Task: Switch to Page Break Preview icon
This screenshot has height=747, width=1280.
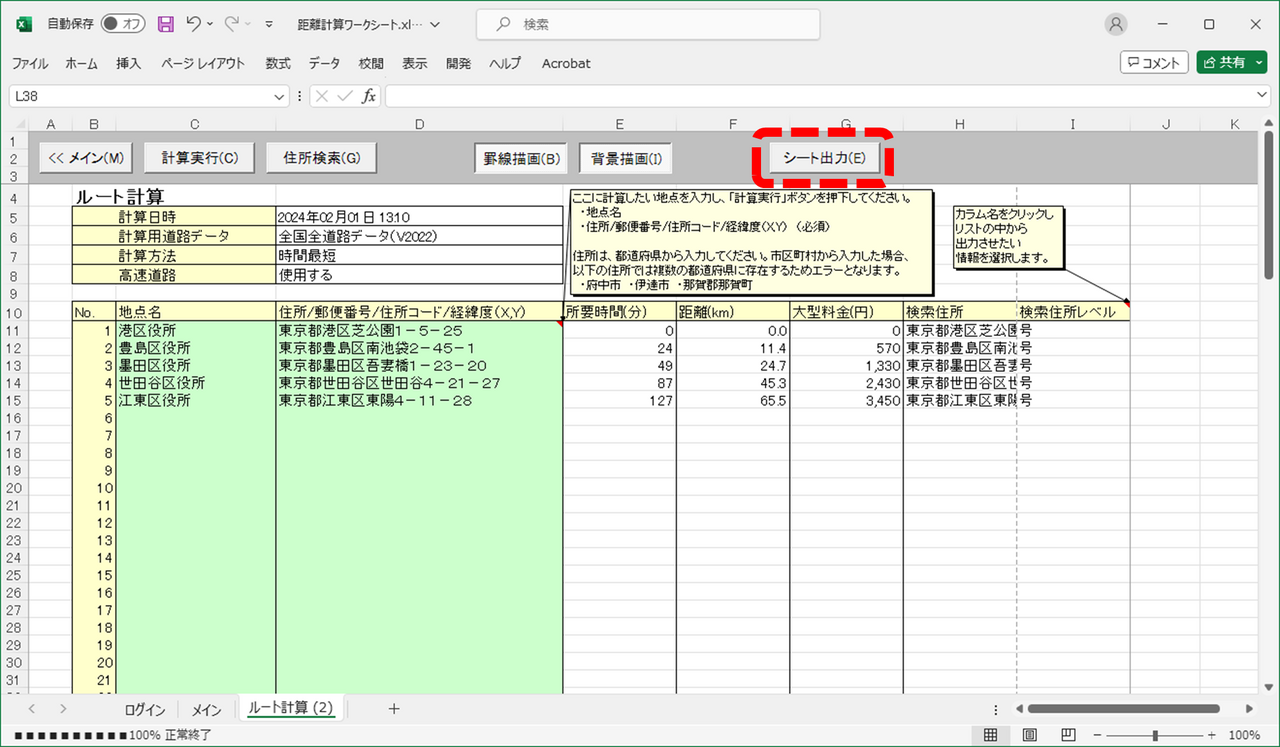Action: [x=1067, y=735]
